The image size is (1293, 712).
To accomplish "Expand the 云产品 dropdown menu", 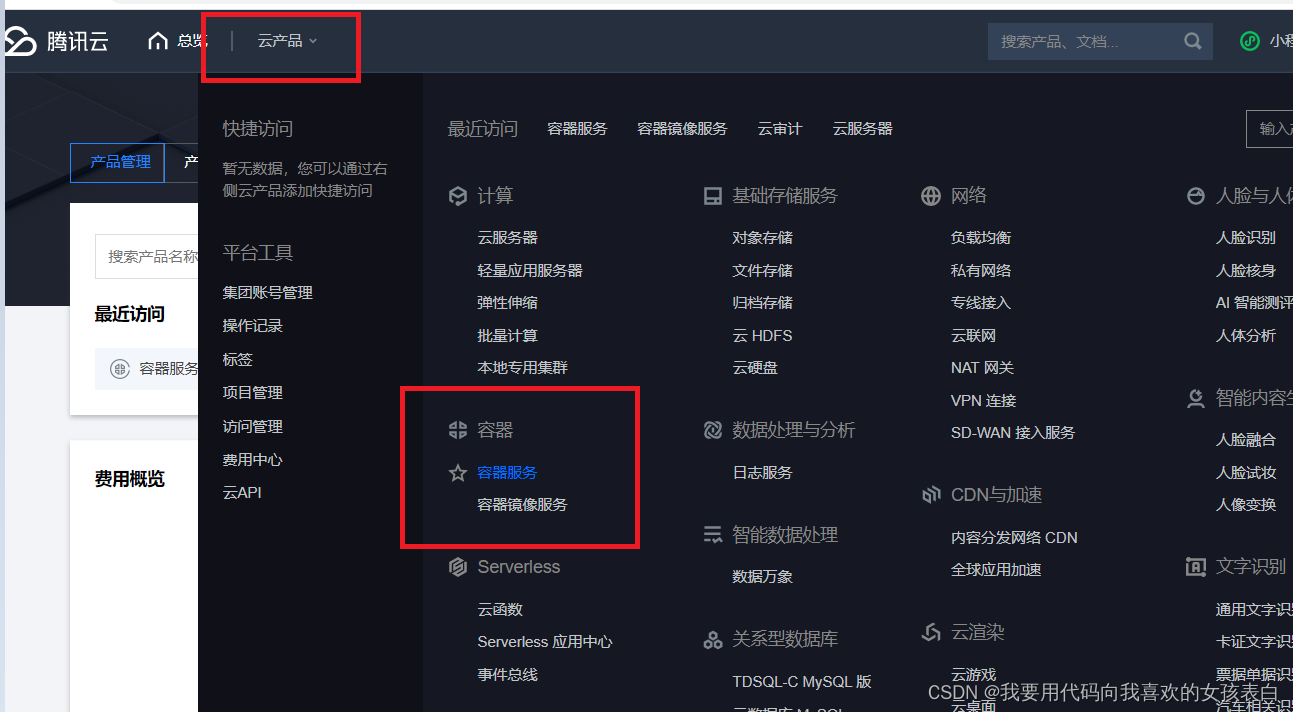I will coord(287,41).
